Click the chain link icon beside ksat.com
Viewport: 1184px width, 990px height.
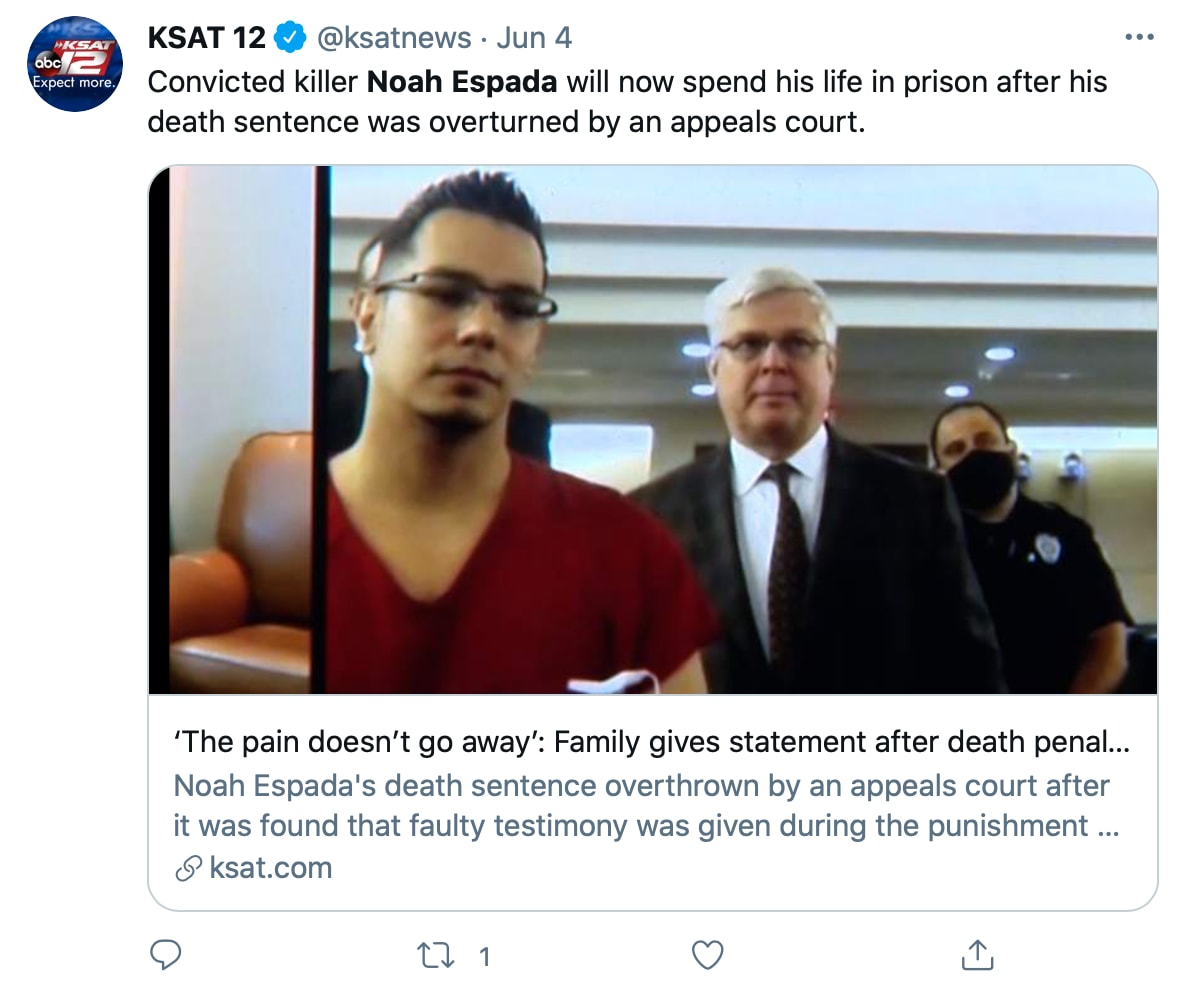[188, 869]
